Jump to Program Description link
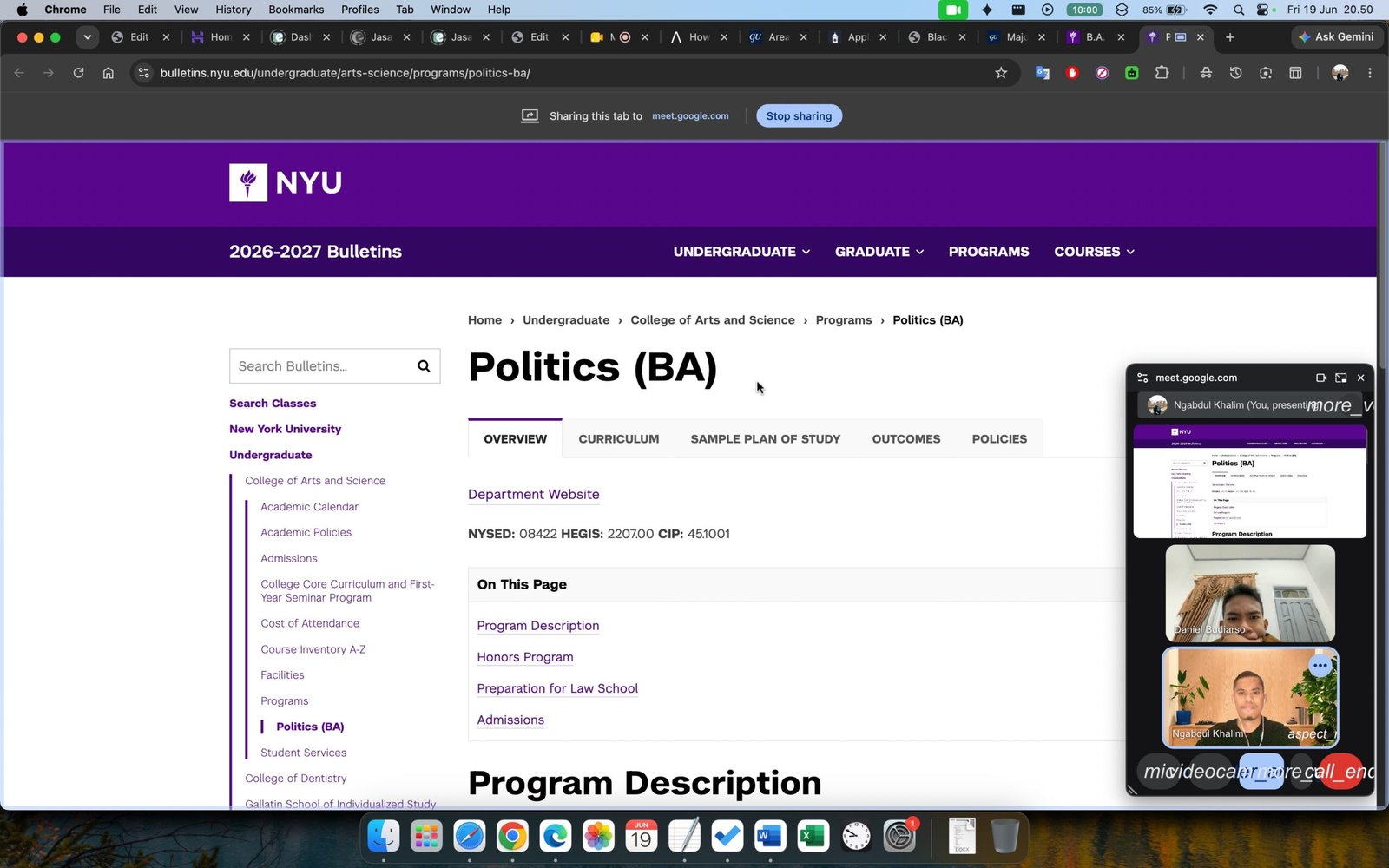The height and width of the screenshot is (868, 1389). pos(538,626)
